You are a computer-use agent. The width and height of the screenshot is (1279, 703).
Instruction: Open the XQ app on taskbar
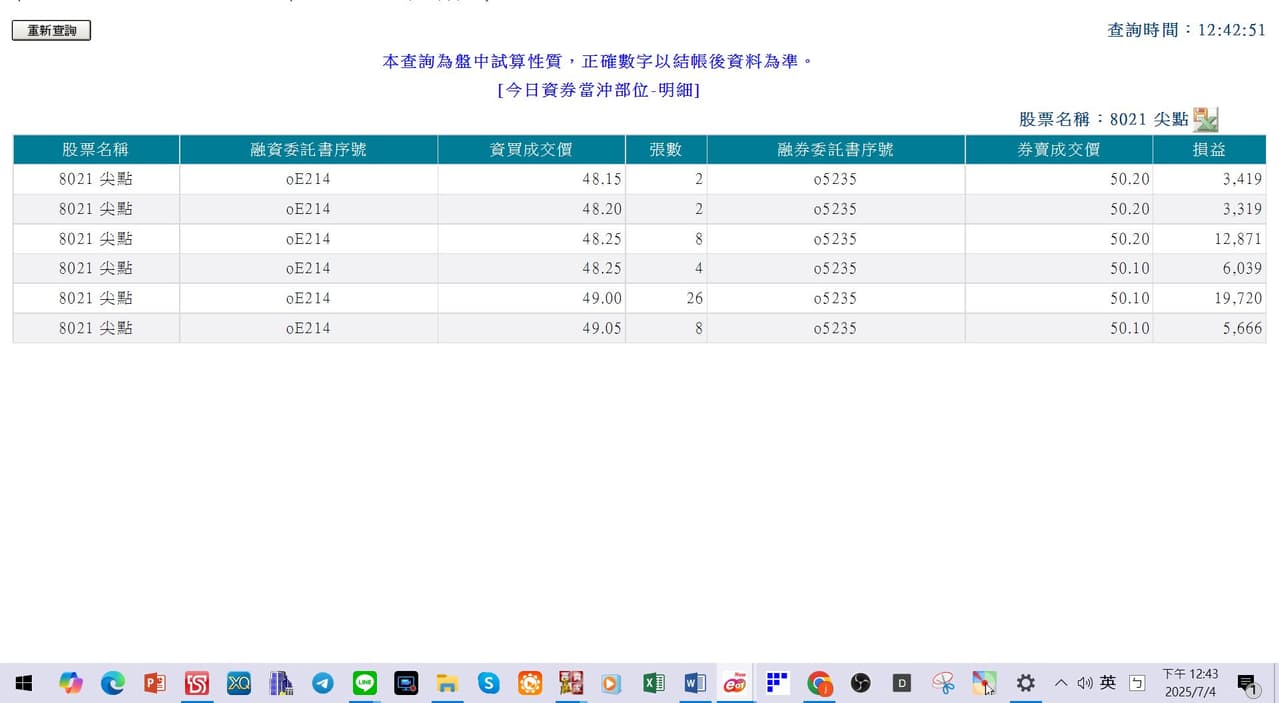point(239,683)
